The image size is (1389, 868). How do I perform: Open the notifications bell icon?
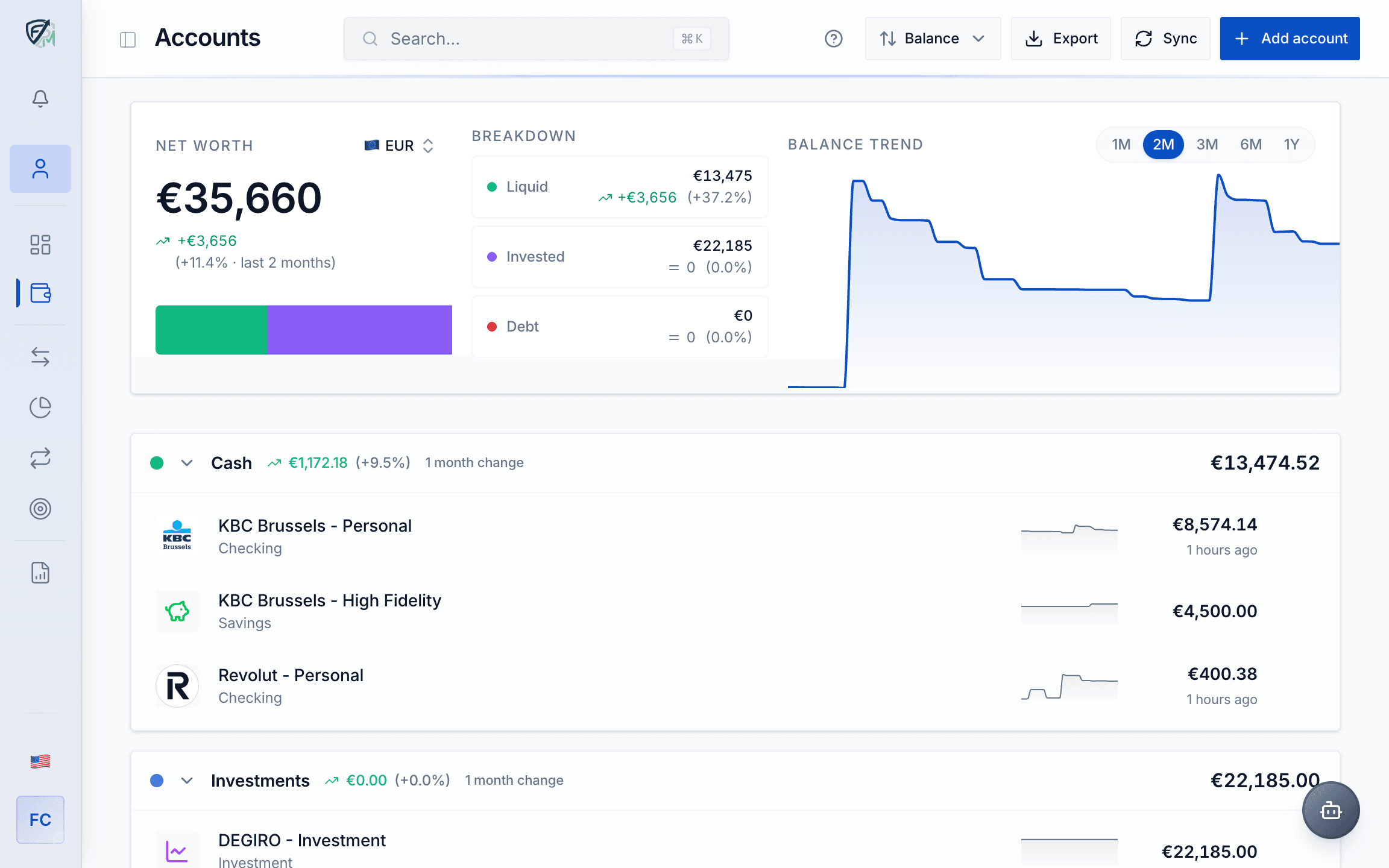click(x=40, y=98)
